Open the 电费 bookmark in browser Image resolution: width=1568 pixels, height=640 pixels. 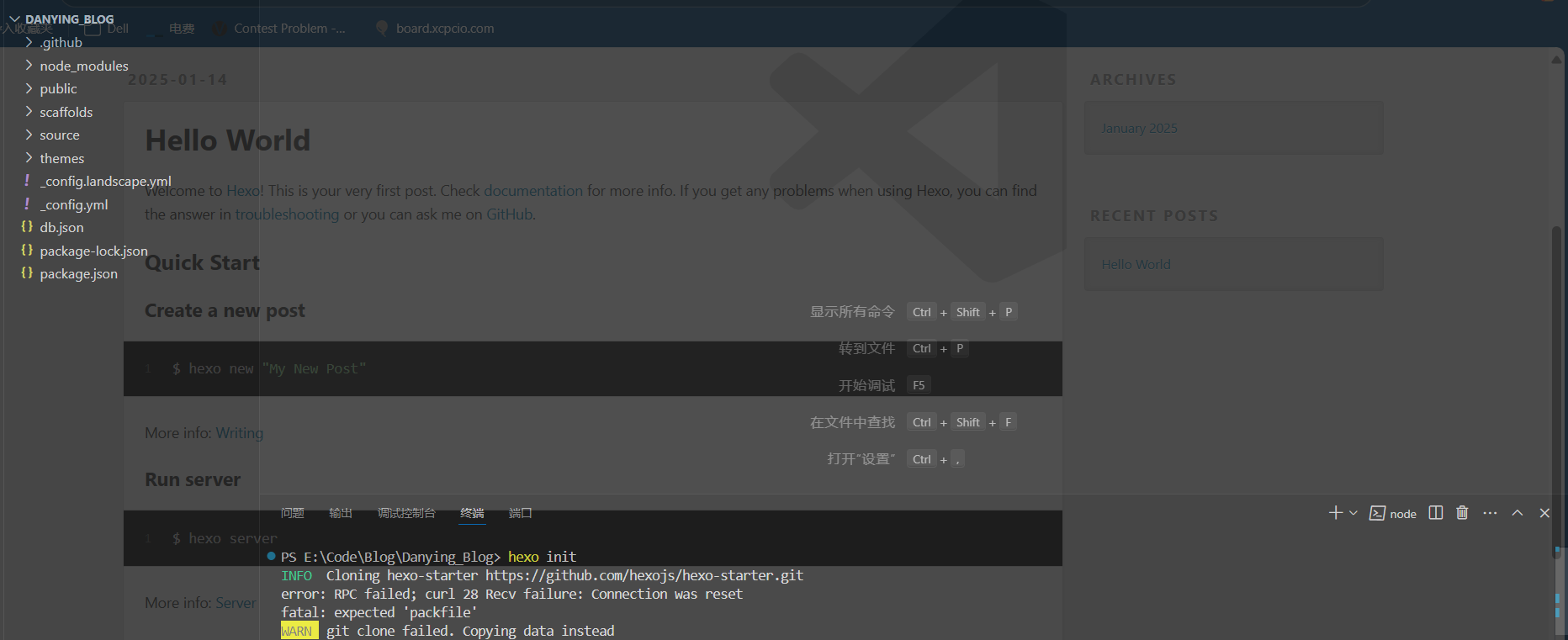[x=172, y=29]
